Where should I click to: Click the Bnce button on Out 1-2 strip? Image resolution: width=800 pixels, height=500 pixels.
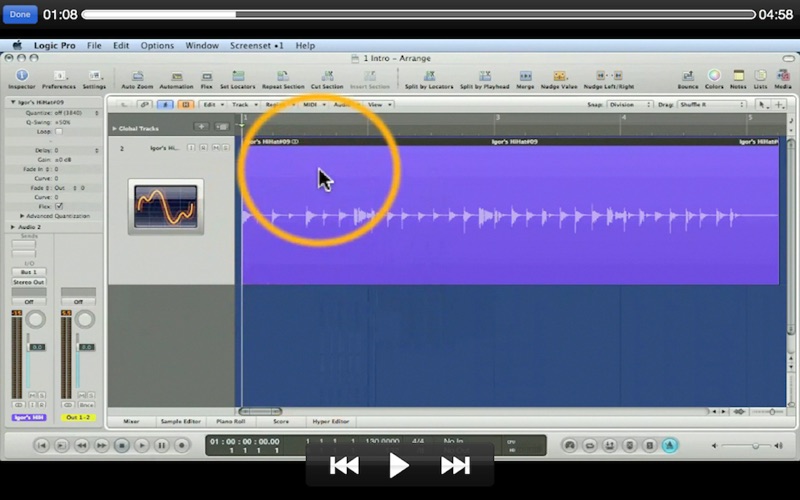tap(86, 405)
